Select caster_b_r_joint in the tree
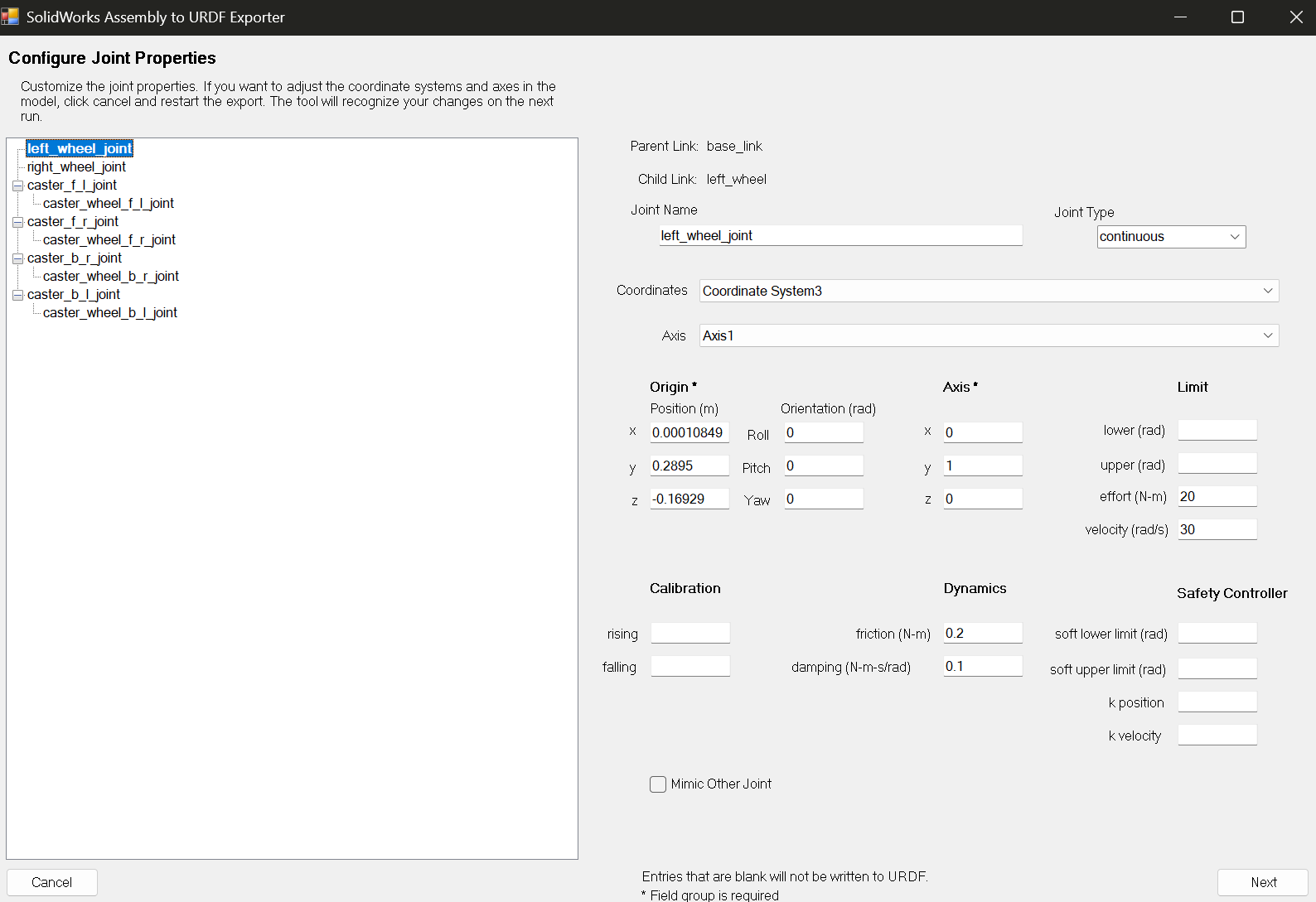 click(75, 258)
